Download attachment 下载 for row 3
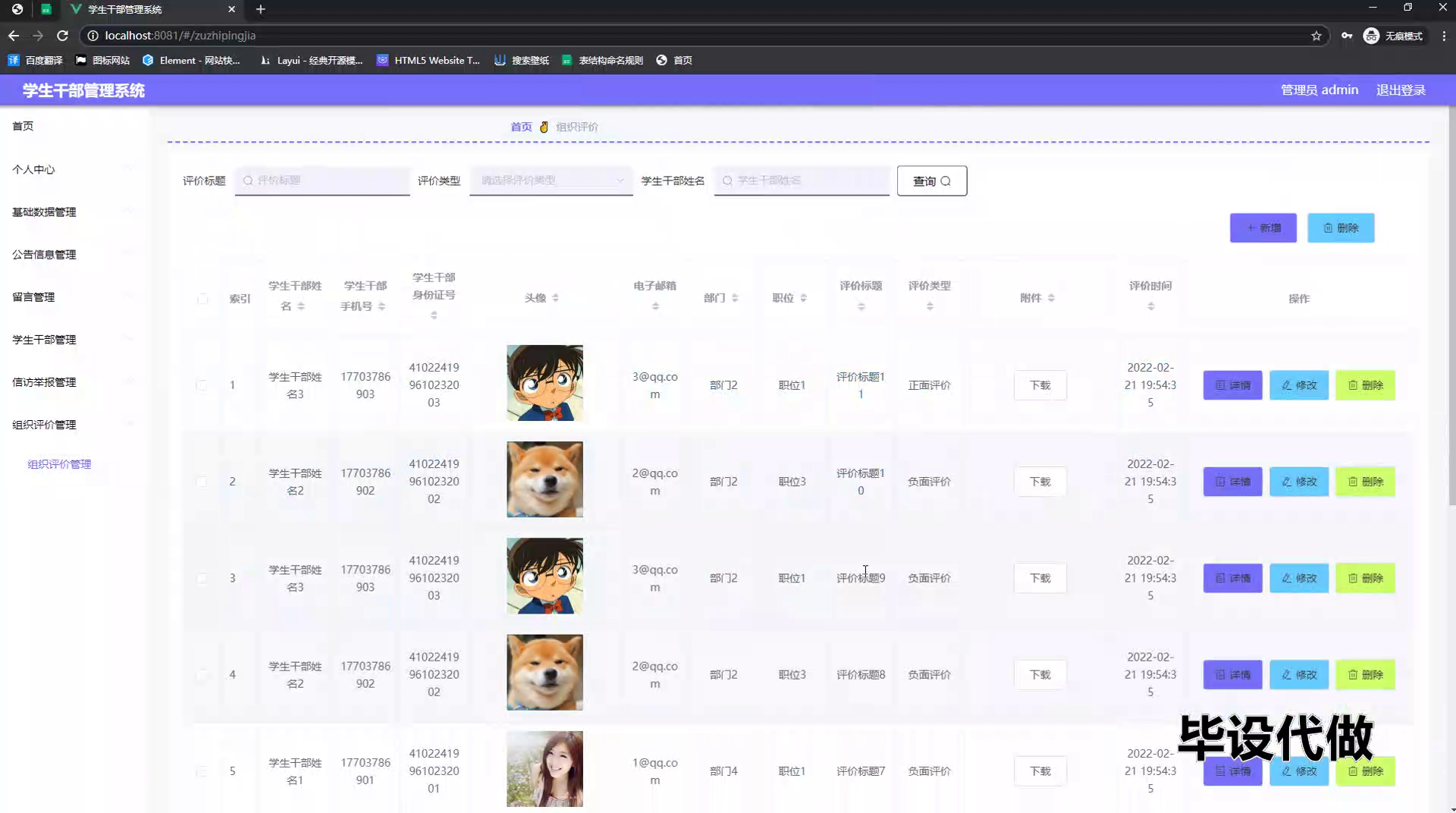This screenshot has width=1456, height=813. tap(1040, 578)
